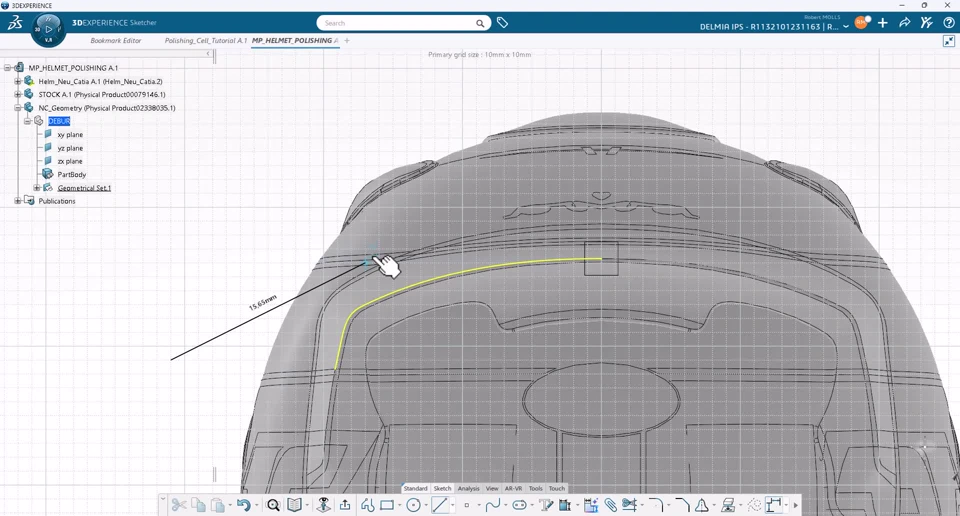
Task: Collapse the MP_HELMET_POLISHING A.1 root node
Action: (7, 68)
